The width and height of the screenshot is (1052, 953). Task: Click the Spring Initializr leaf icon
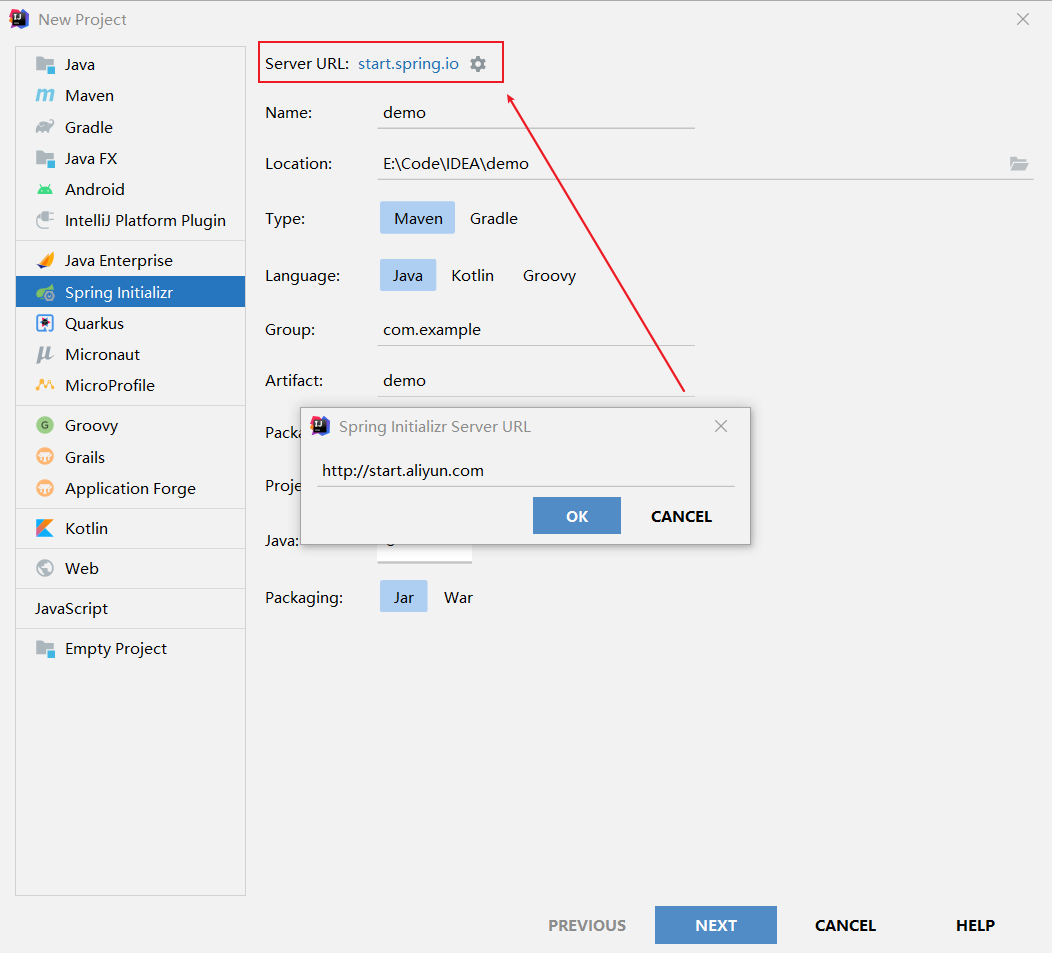click(45, 293)
